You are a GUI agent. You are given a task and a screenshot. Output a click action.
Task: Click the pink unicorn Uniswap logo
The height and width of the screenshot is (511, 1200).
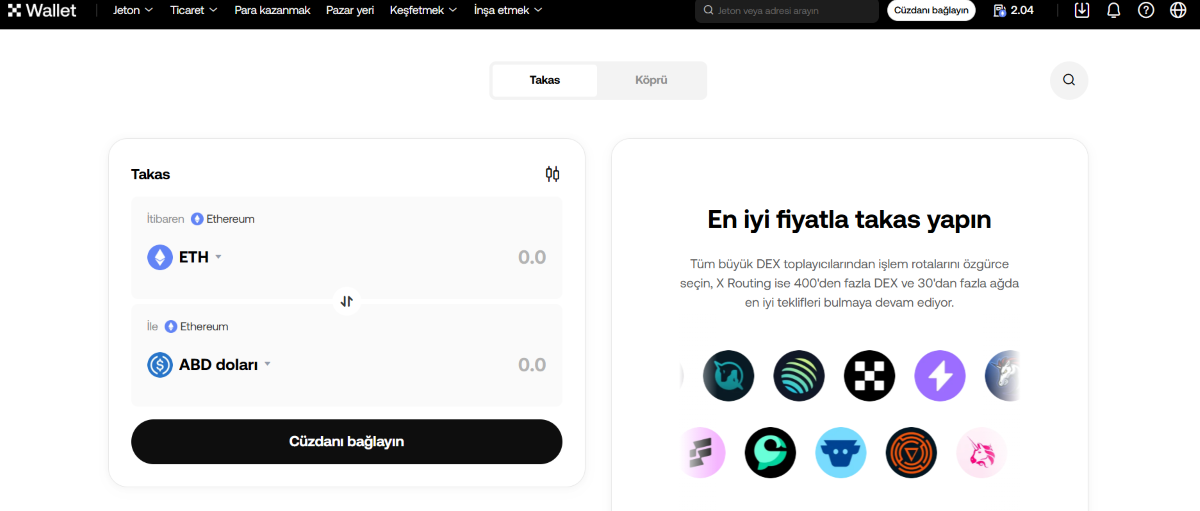[982, 453]
